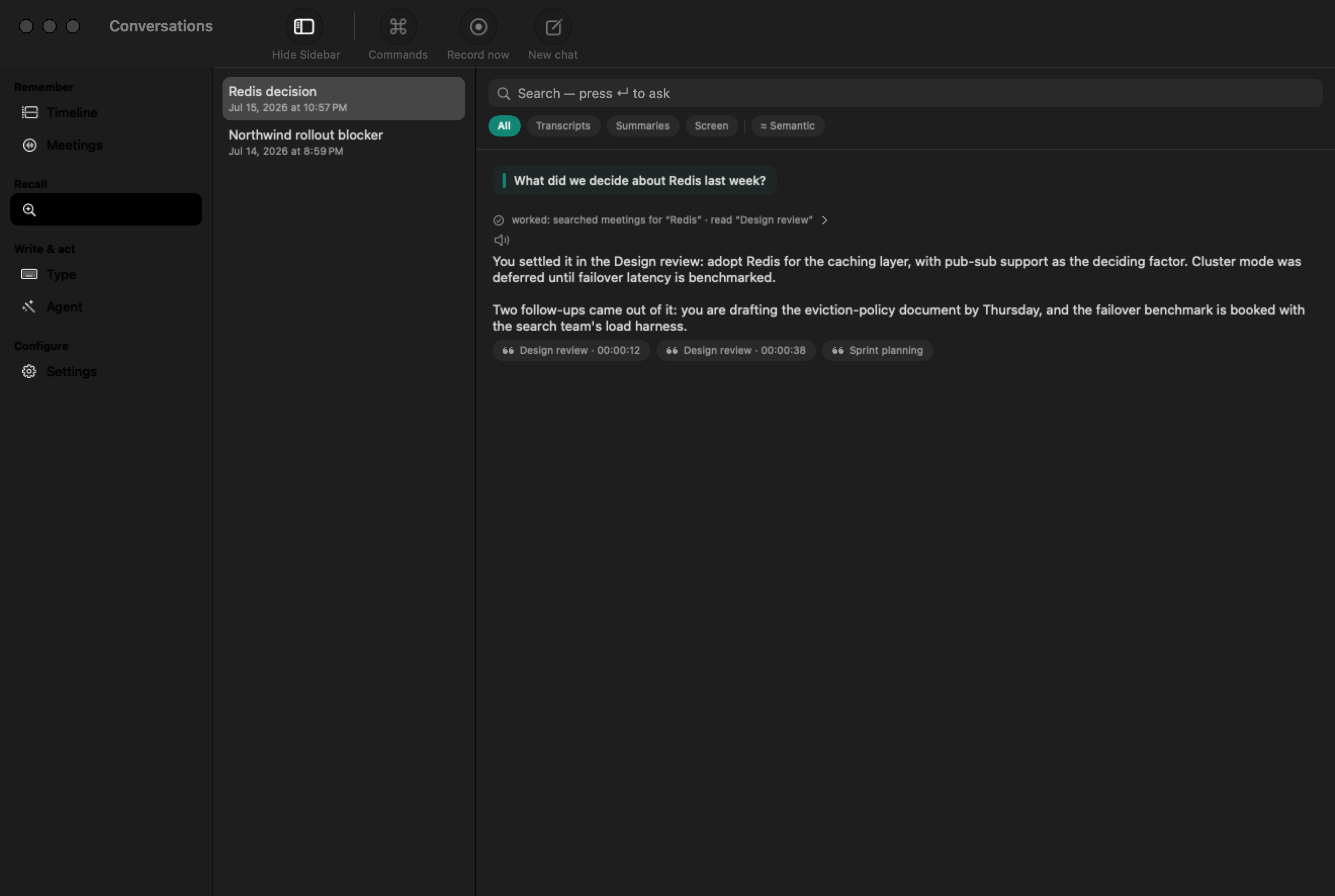This screenshot has height=896, width=1335.
Task: Click the worked: searched meetings summary text
Action: tap(662, 220)
